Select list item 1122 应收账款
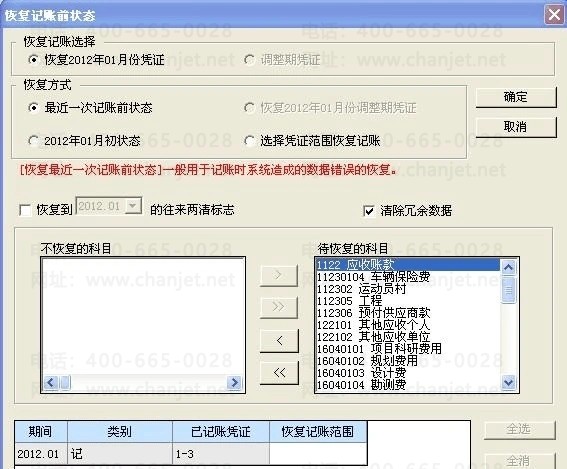The height and width of the screenshot is (469, 567). 408,265
